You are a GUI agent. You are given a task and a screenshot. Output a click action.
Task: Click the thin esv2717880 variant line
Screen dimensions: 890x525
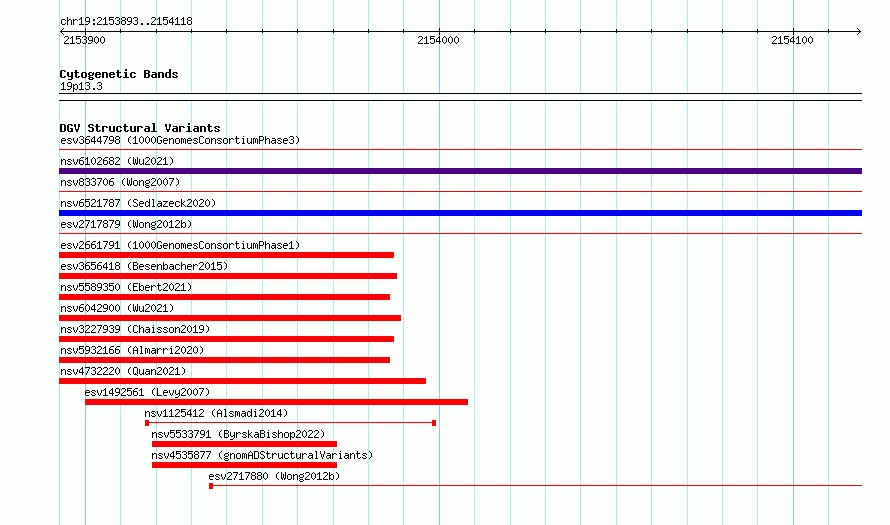point(535,486)
